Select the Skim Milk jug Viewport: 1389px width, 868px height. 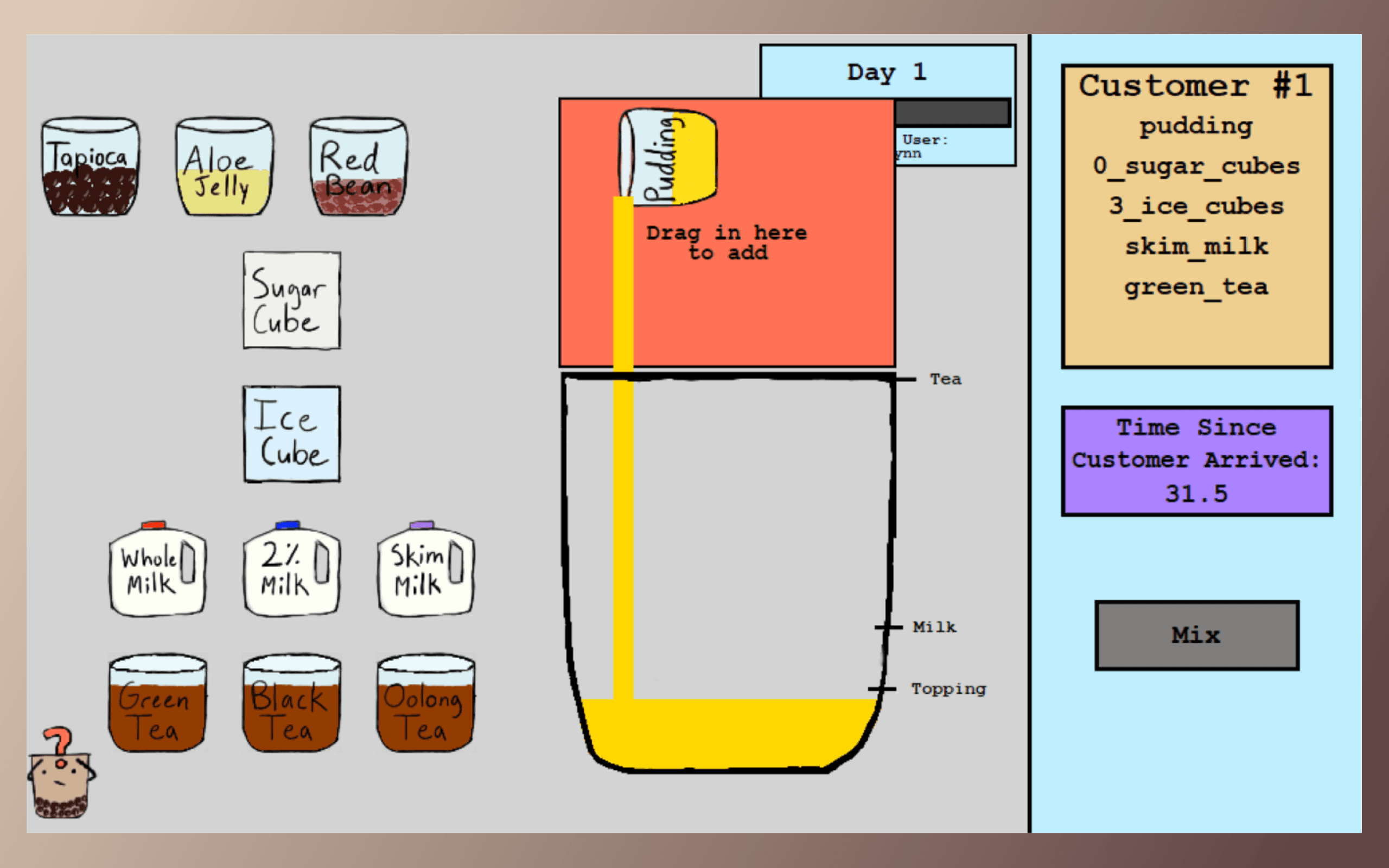426,569
